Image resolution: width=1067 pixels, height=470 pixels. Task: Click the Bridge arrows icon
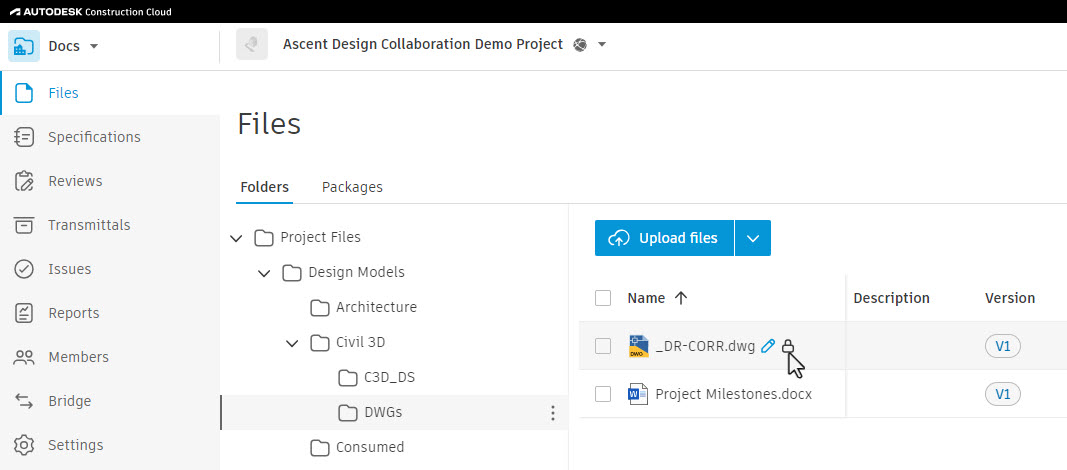[24, 401]
